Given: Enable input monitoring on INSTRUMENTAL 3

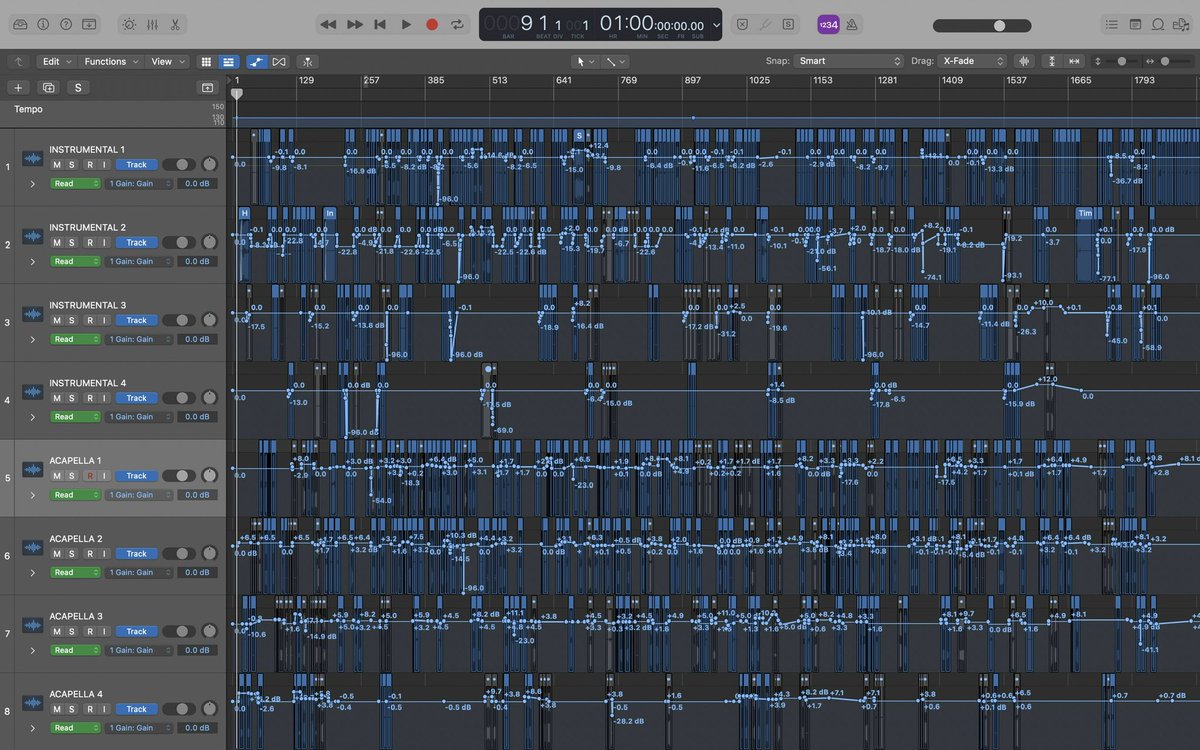Looking at the screenshot, I should click(x=104, y=320).
